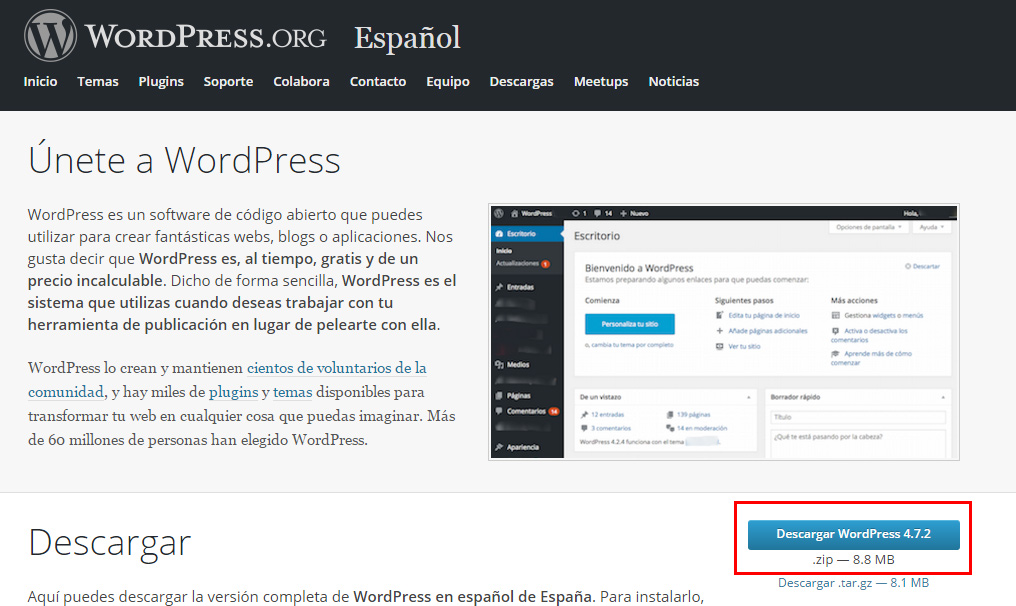Click the 'Descargar' section heading
This screenshot has width=1016, height=606.
tap(110, 543)
